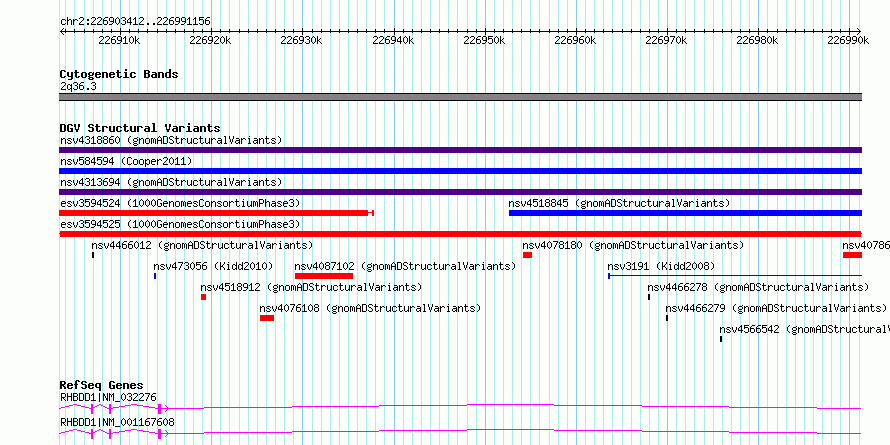This screenshot has height=445, width=890.
Task: Open the nsv4087102 variant label
Action: 405,266
